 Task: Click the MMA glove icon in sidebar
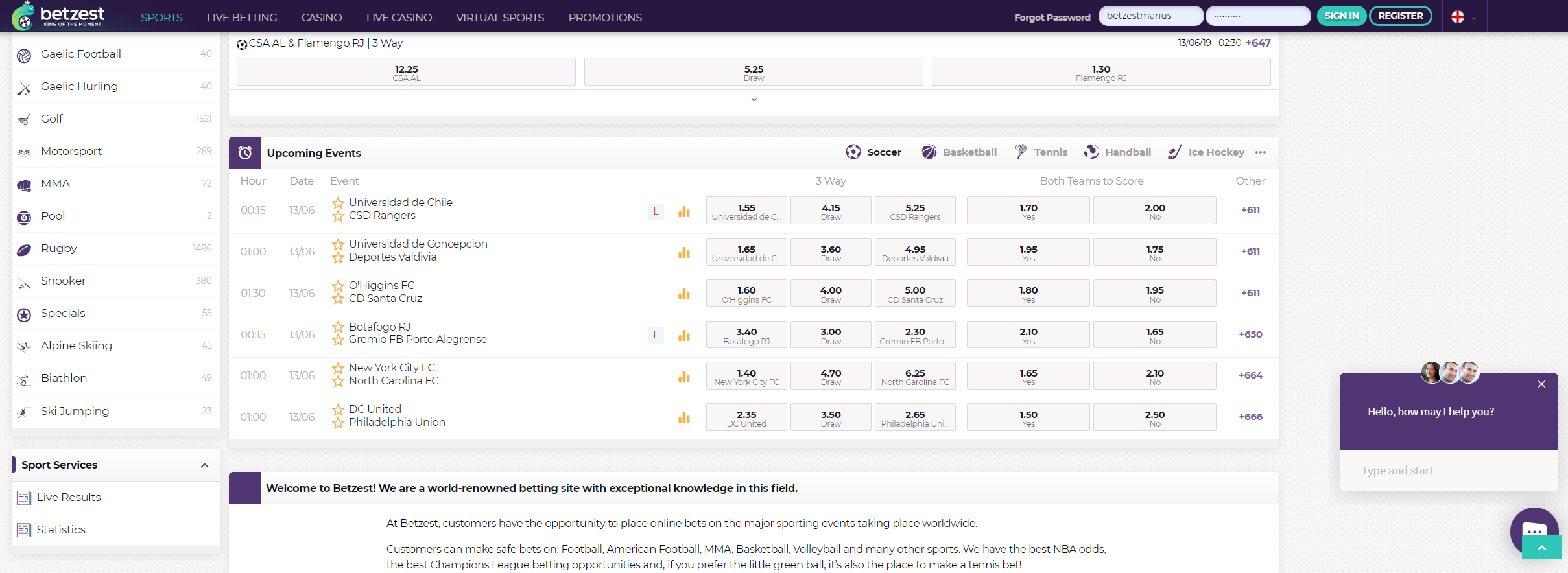pos(24,185)
